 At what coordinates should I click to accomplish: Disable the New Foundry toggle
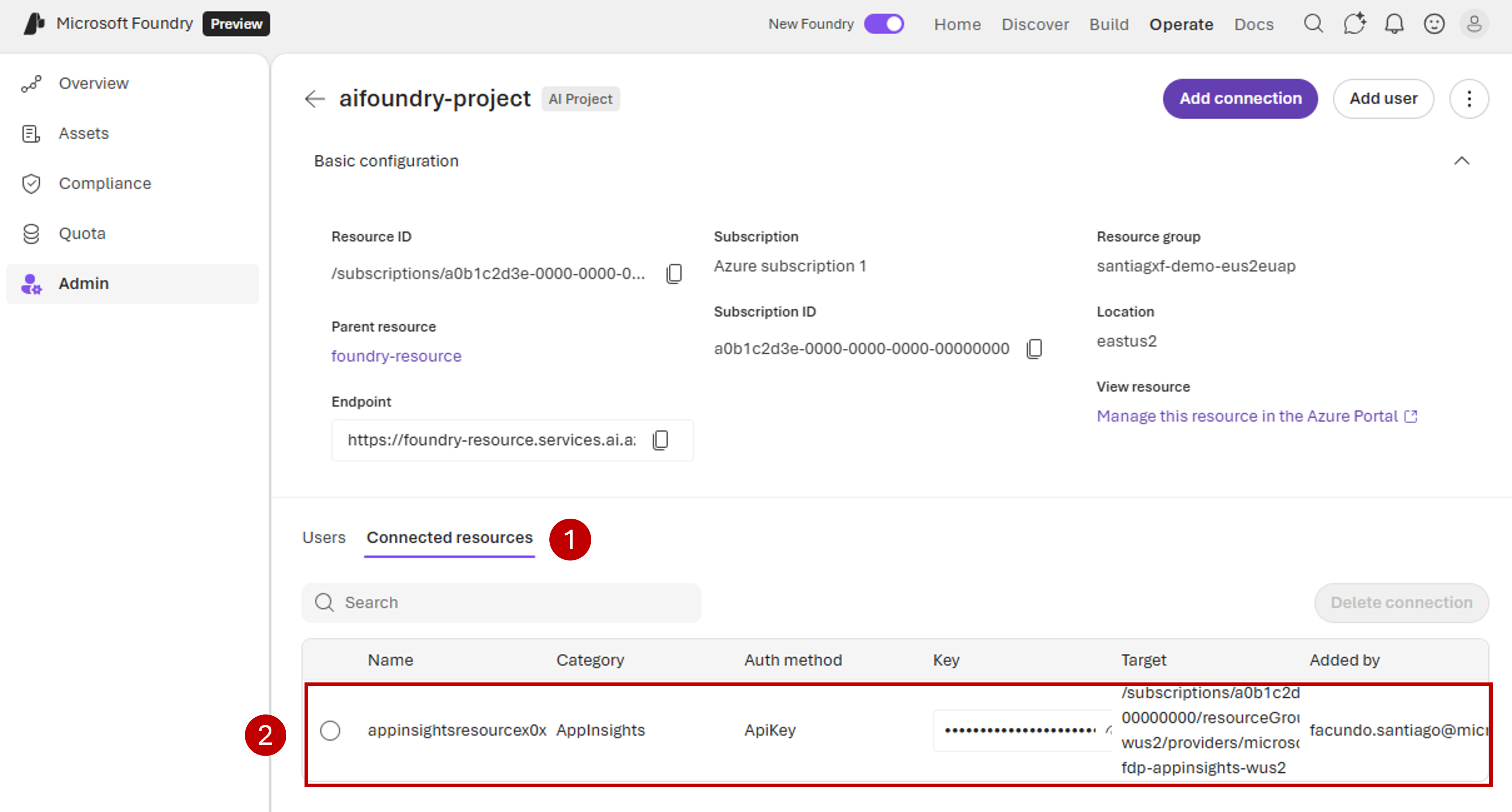(884, 24)
